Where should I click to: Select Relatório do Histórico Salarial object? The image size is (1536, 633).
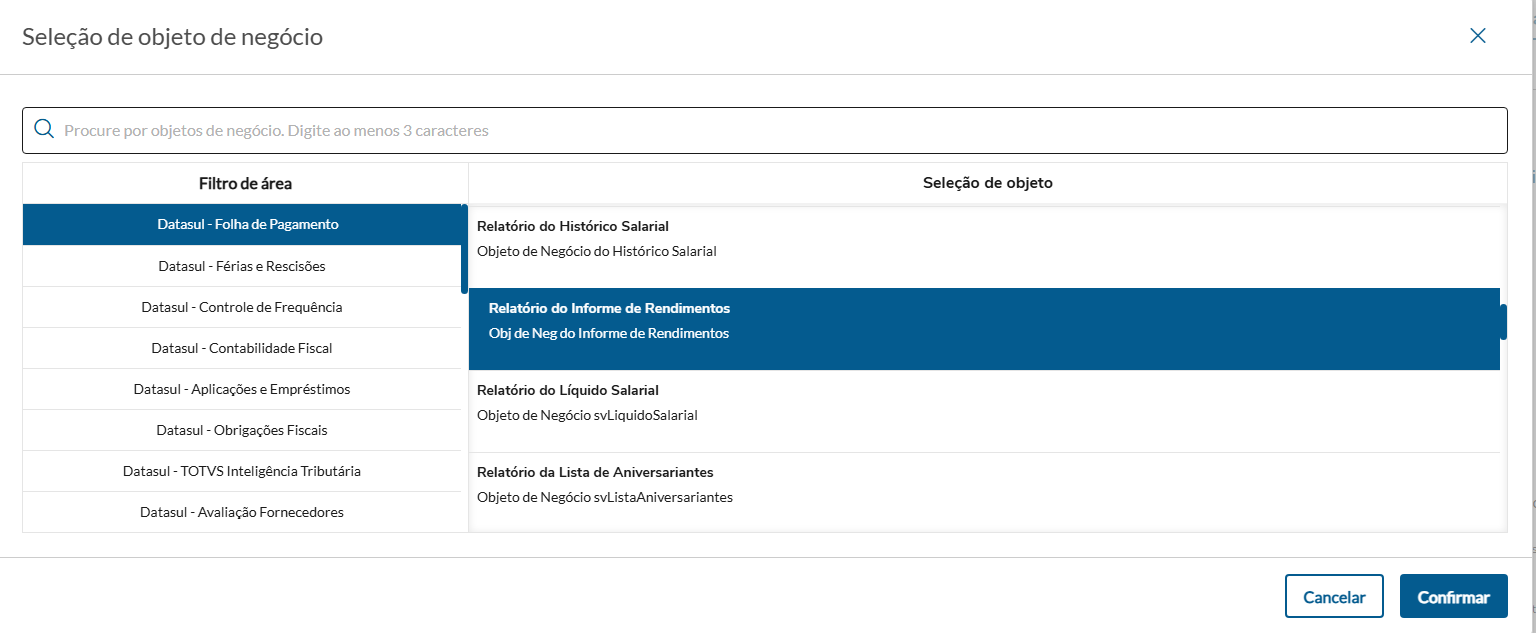pyautogui.click(x=983, y=239)
